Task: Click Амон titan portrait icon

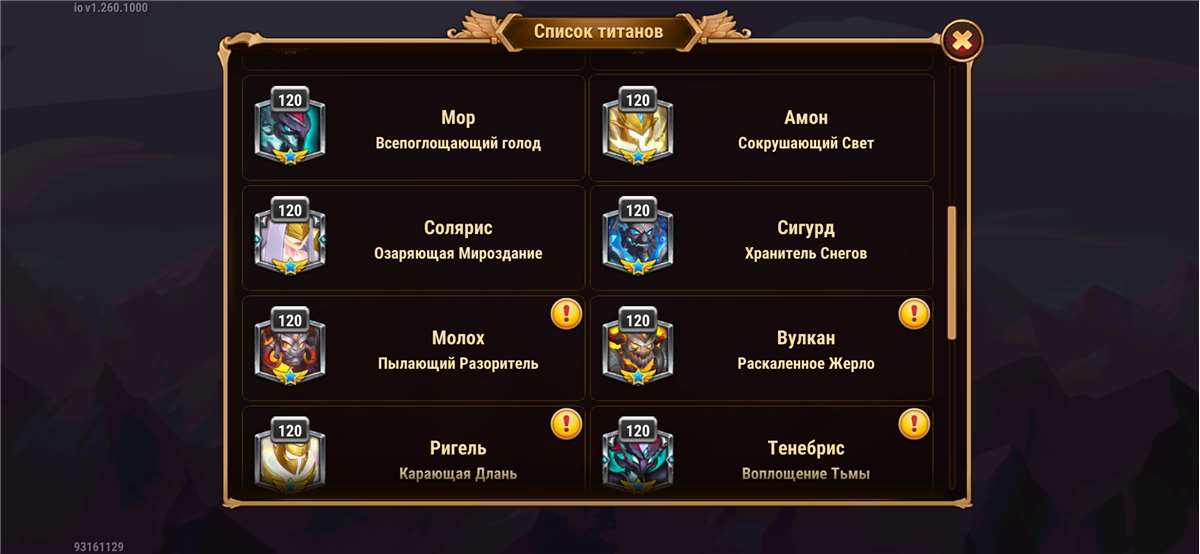Action: point(638,126)
